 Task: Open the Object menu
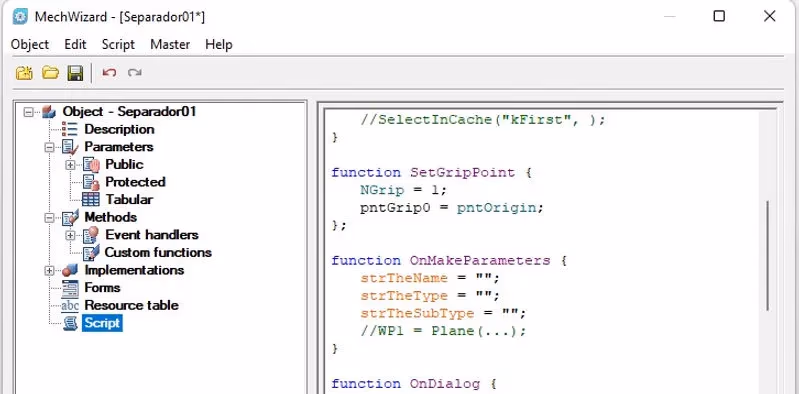tap(30, 44)
